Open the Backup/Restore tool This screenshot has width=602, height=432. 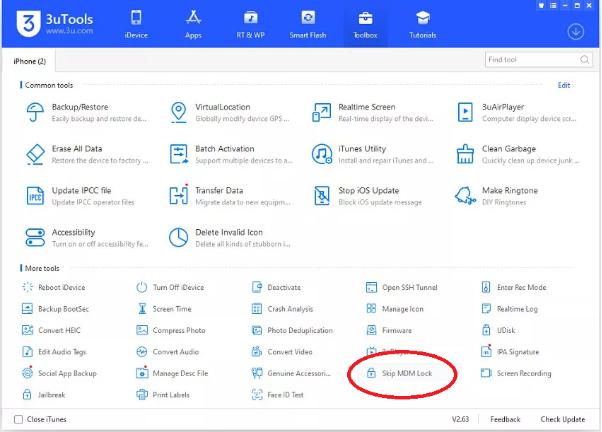(86, 112)
